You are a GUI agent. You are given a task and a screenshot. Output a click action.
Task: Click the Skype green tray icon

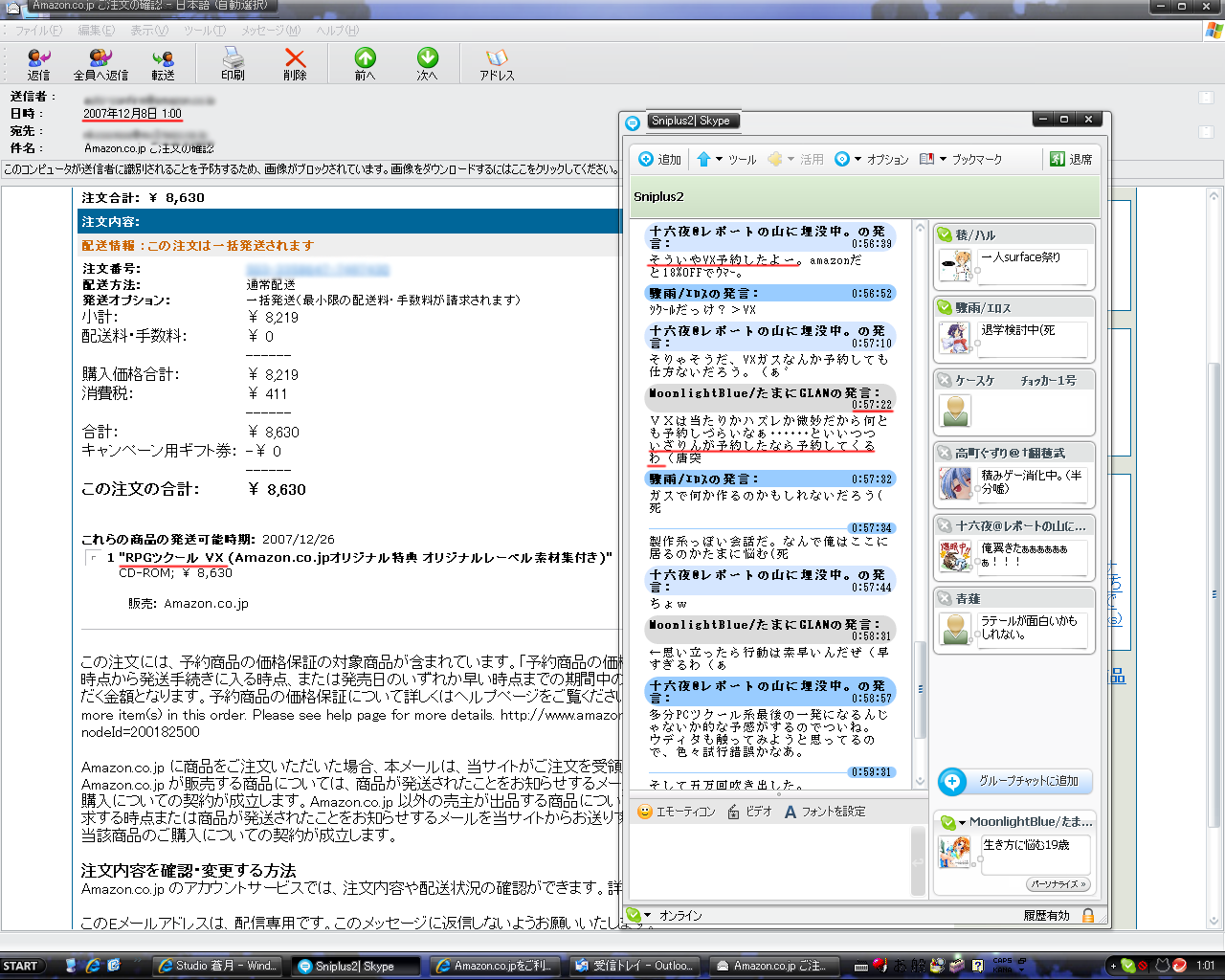click(1128, 966)
